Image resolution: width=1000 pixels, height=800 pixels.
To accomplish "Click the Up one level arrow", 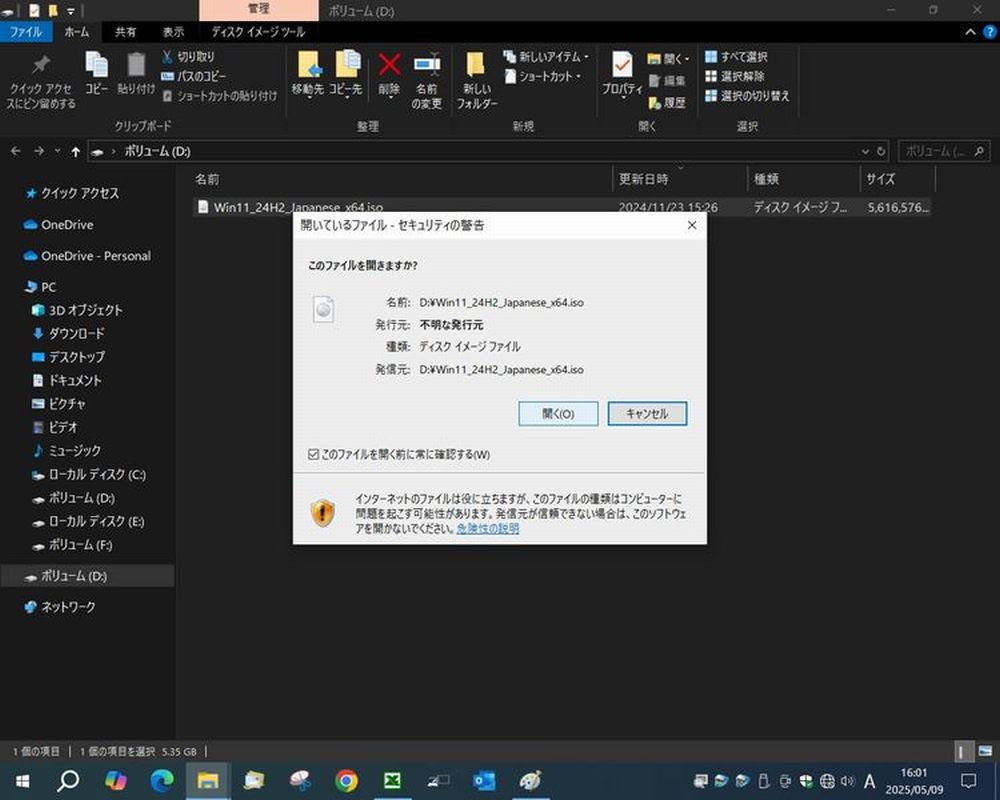I will coord(75,151).
